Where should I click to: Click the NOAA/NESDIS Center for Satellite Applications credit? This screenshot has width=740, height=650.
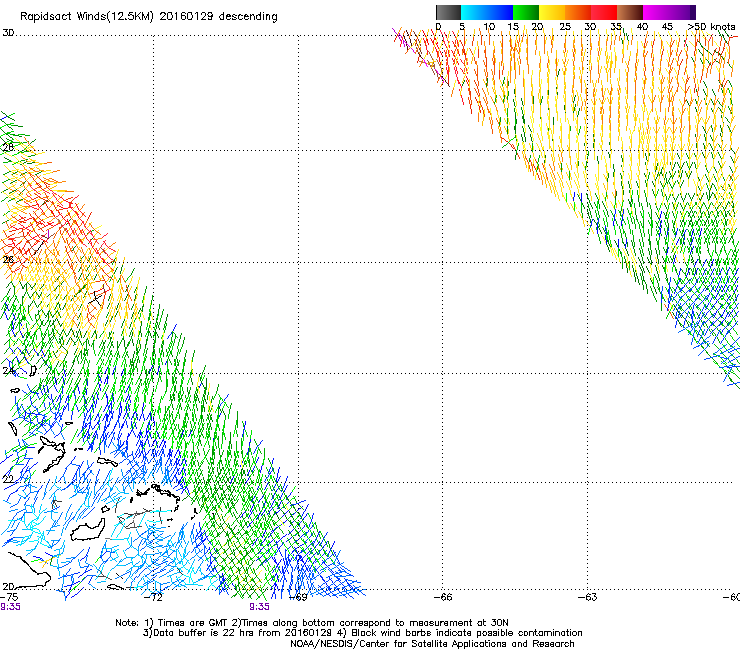tap(432, 644)
